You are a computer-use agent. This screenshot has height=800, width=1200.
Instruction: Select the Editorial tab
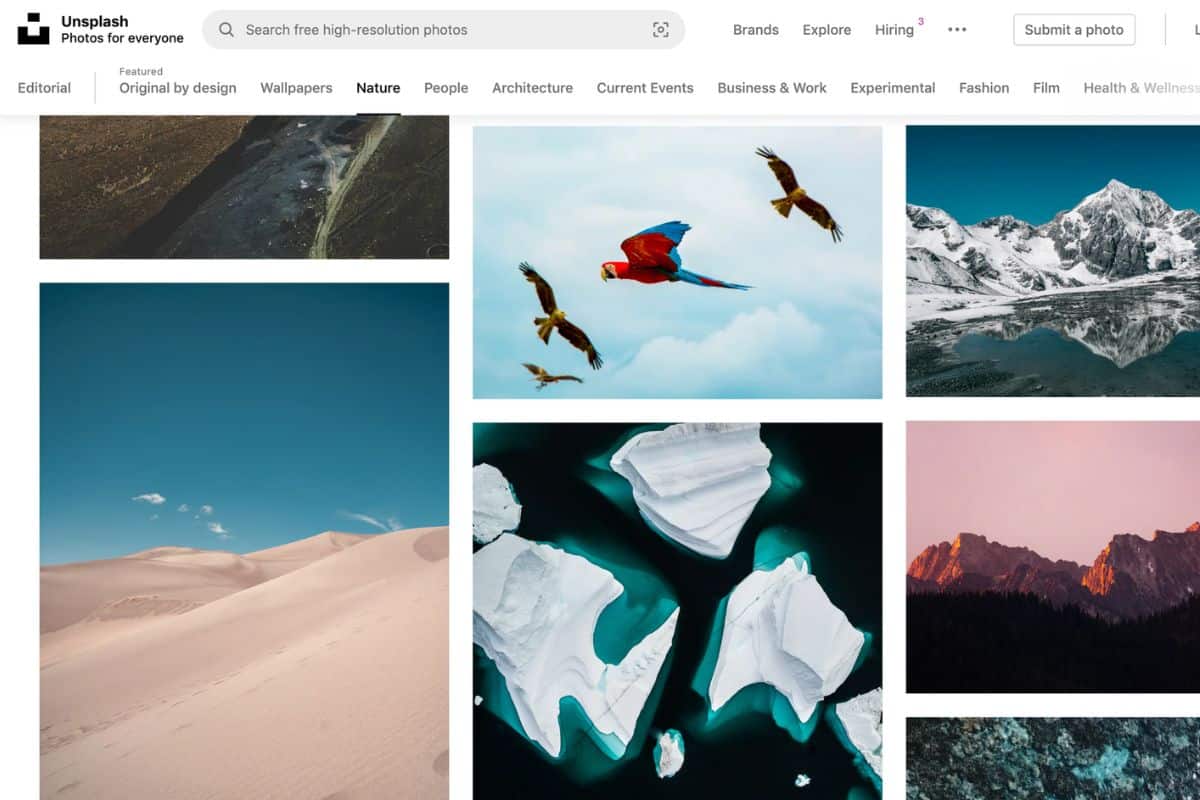click(x=44, y=88)
